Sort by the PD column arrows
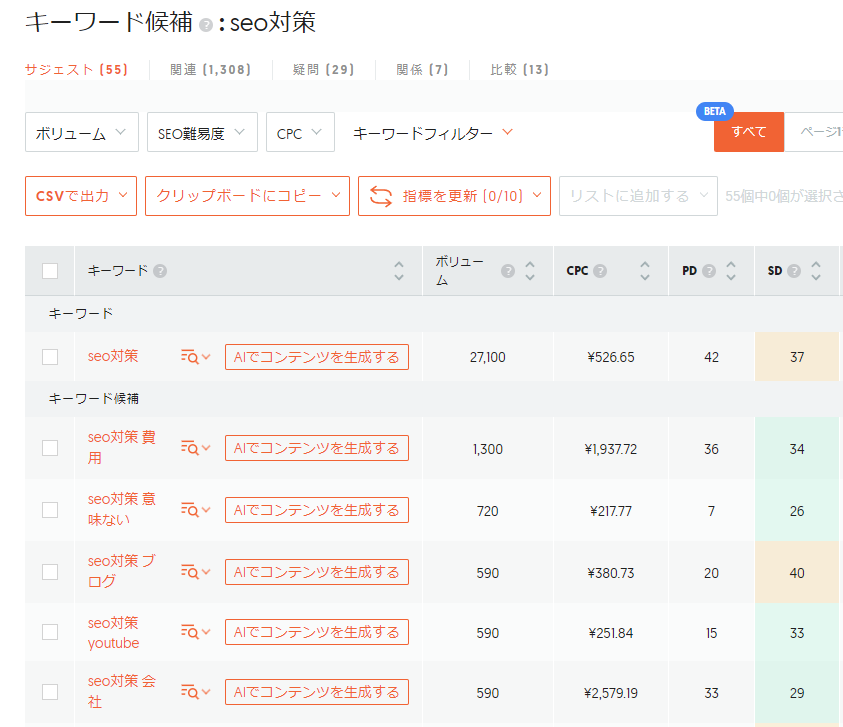The width and height of the screenshot is (843, 727). [x=731, y=271]
